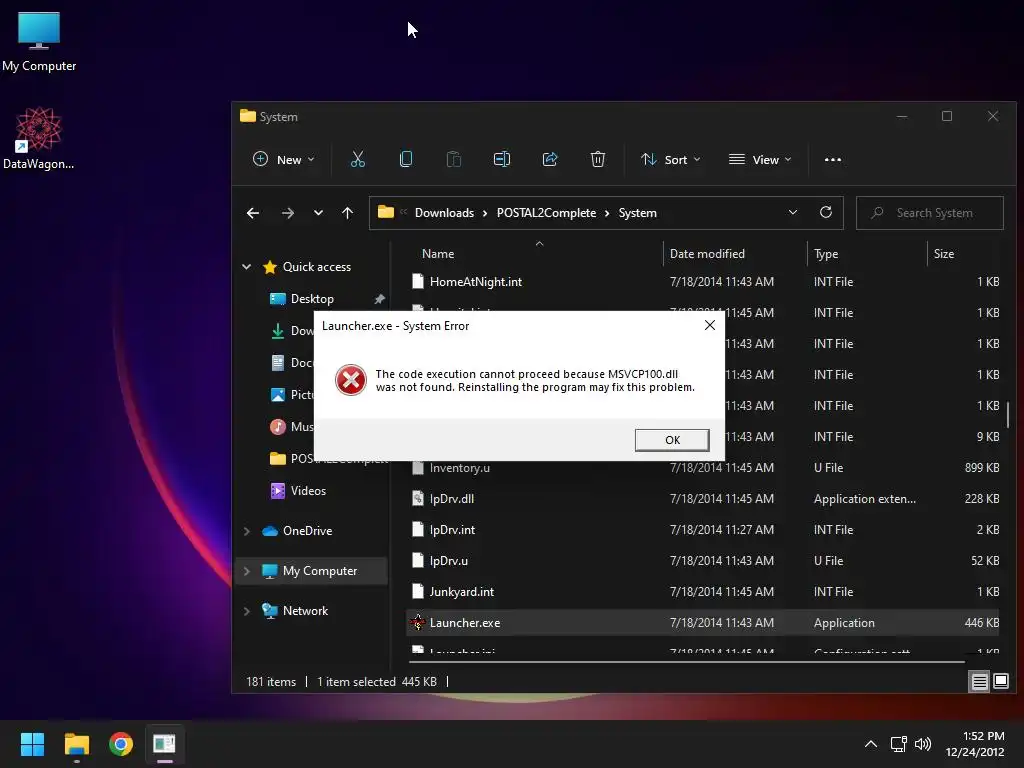Open the Windows Start menu
1024x768 pixels.
click(x=32, y=744)
